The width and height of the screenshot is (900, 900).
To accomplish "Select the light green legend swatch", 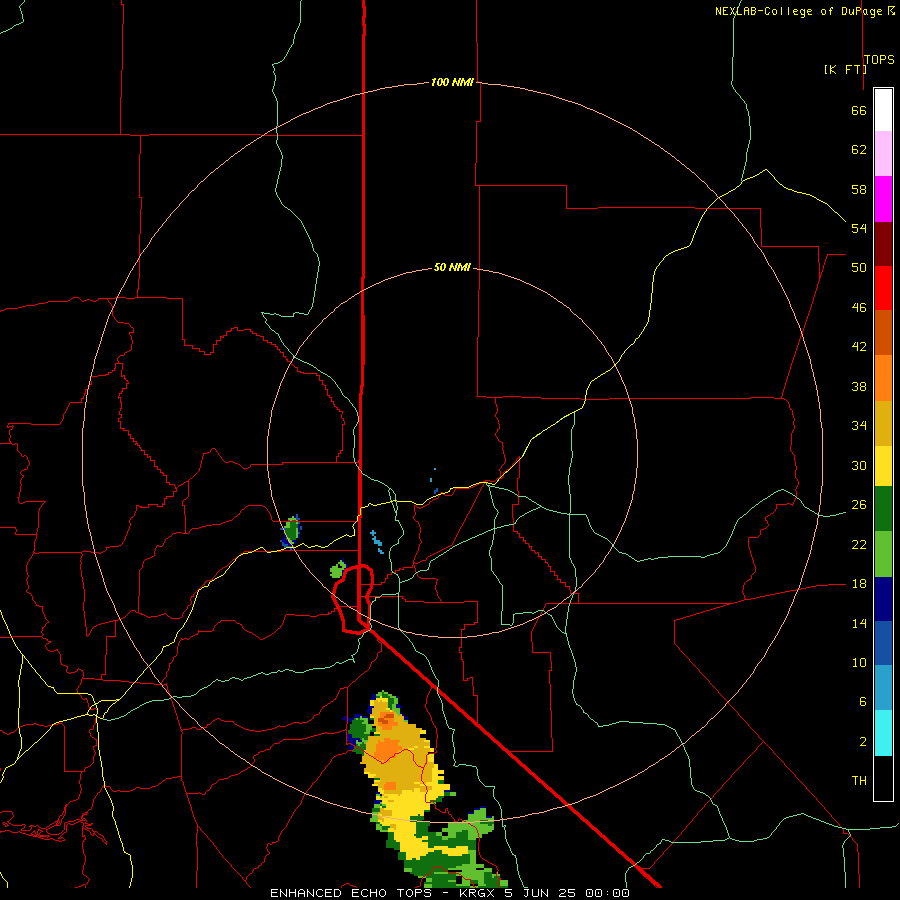I will (x=883, y=554).
